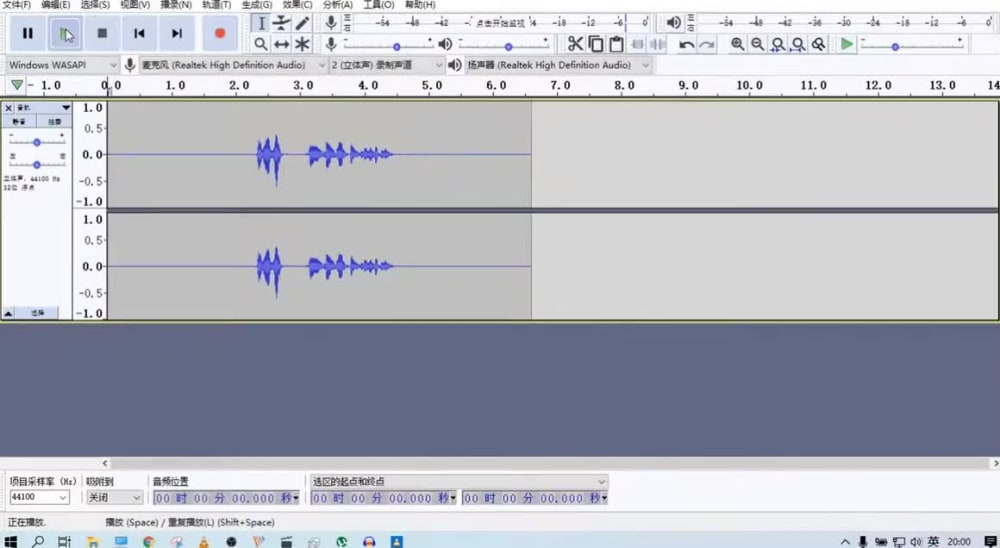This screenshot has width=1000, height=548.
Task: Zoom out with the minus magnifier
Action: 758,44
